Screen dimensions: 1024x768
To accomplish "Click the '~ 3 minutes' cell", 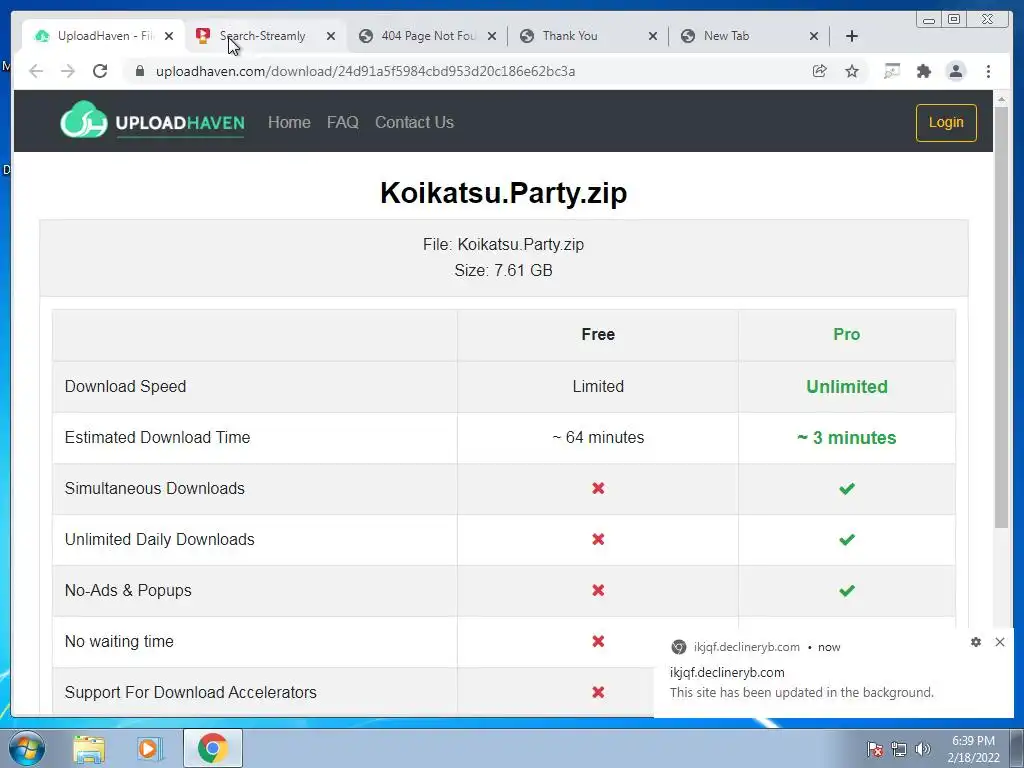I will pos(846,438).
